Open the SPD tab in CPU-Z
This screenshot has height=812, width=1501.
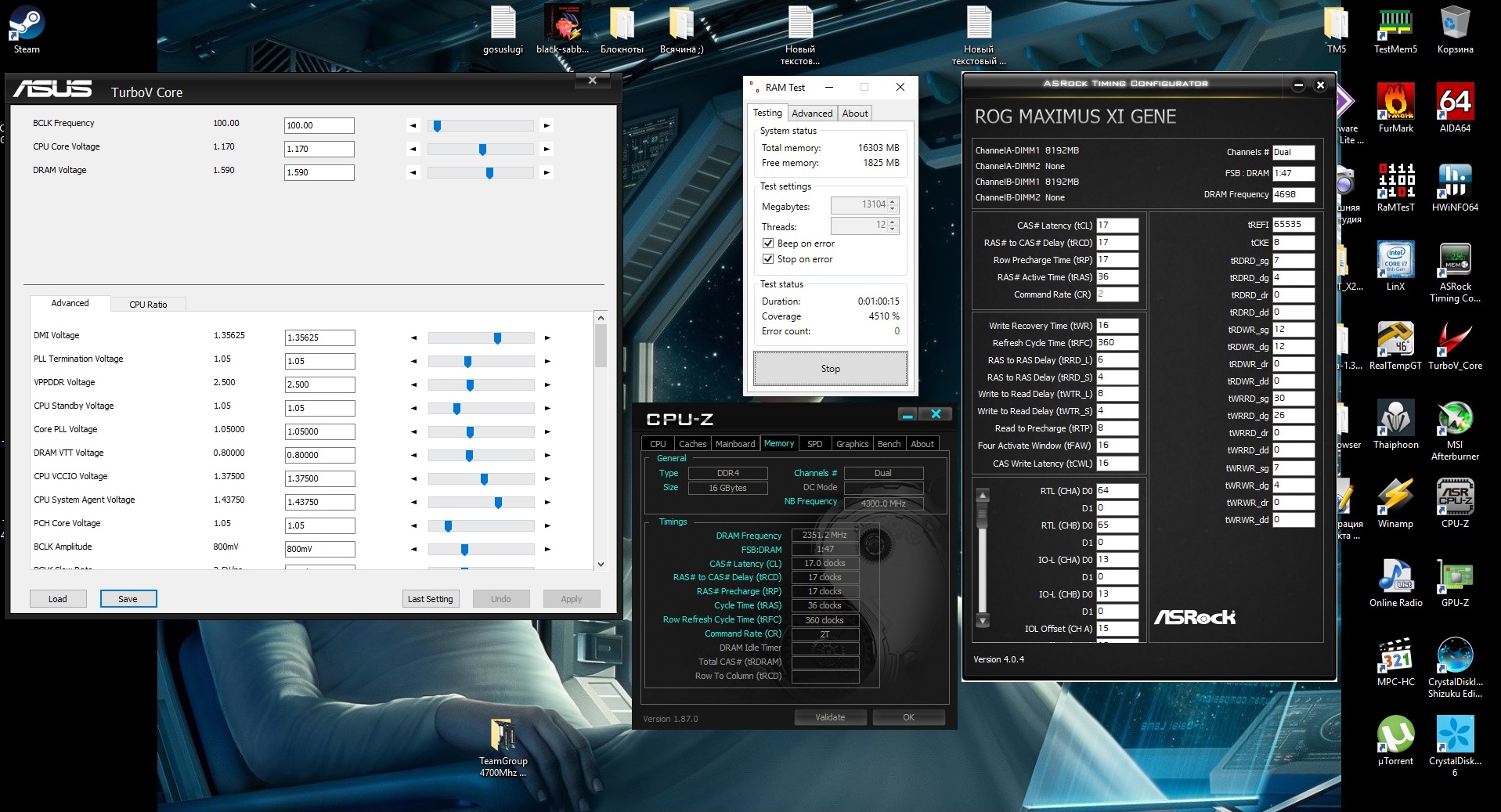click(x=814, y=444)
